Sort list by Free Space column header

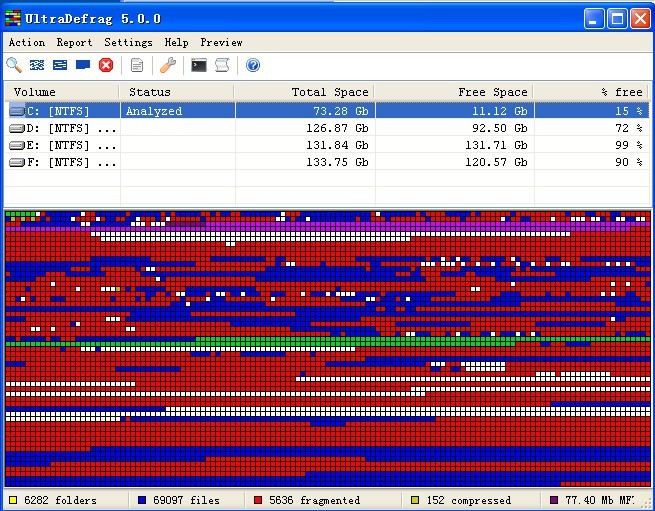pos(455,92)
